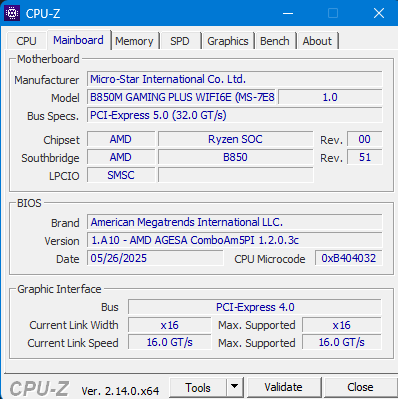Close the window with the X icon

(x=379, y=13)
